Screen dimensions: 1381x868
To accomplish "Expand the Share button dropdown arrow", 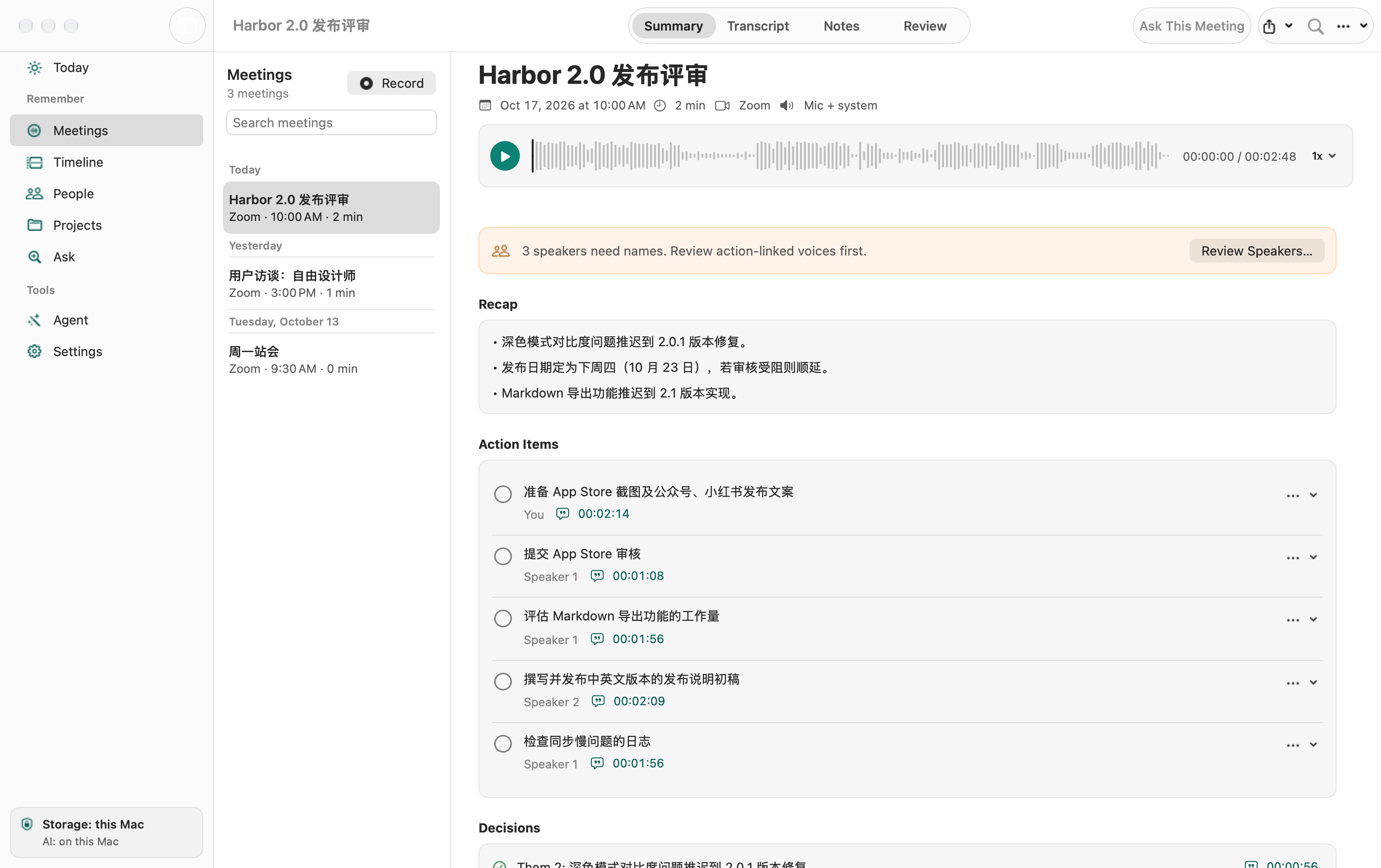I will tap(1289, 26).
